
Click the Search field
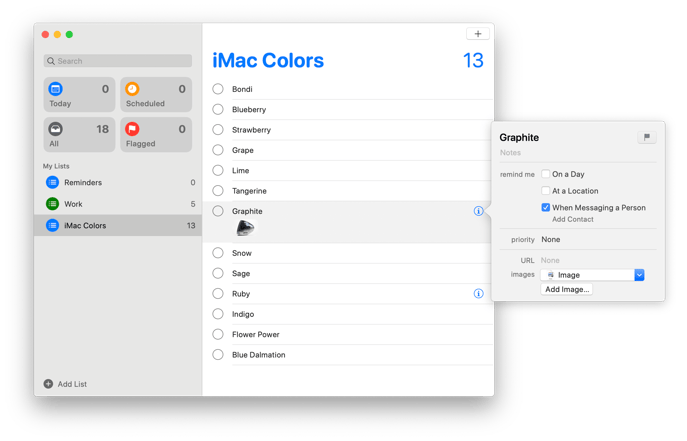click(118, 61)
